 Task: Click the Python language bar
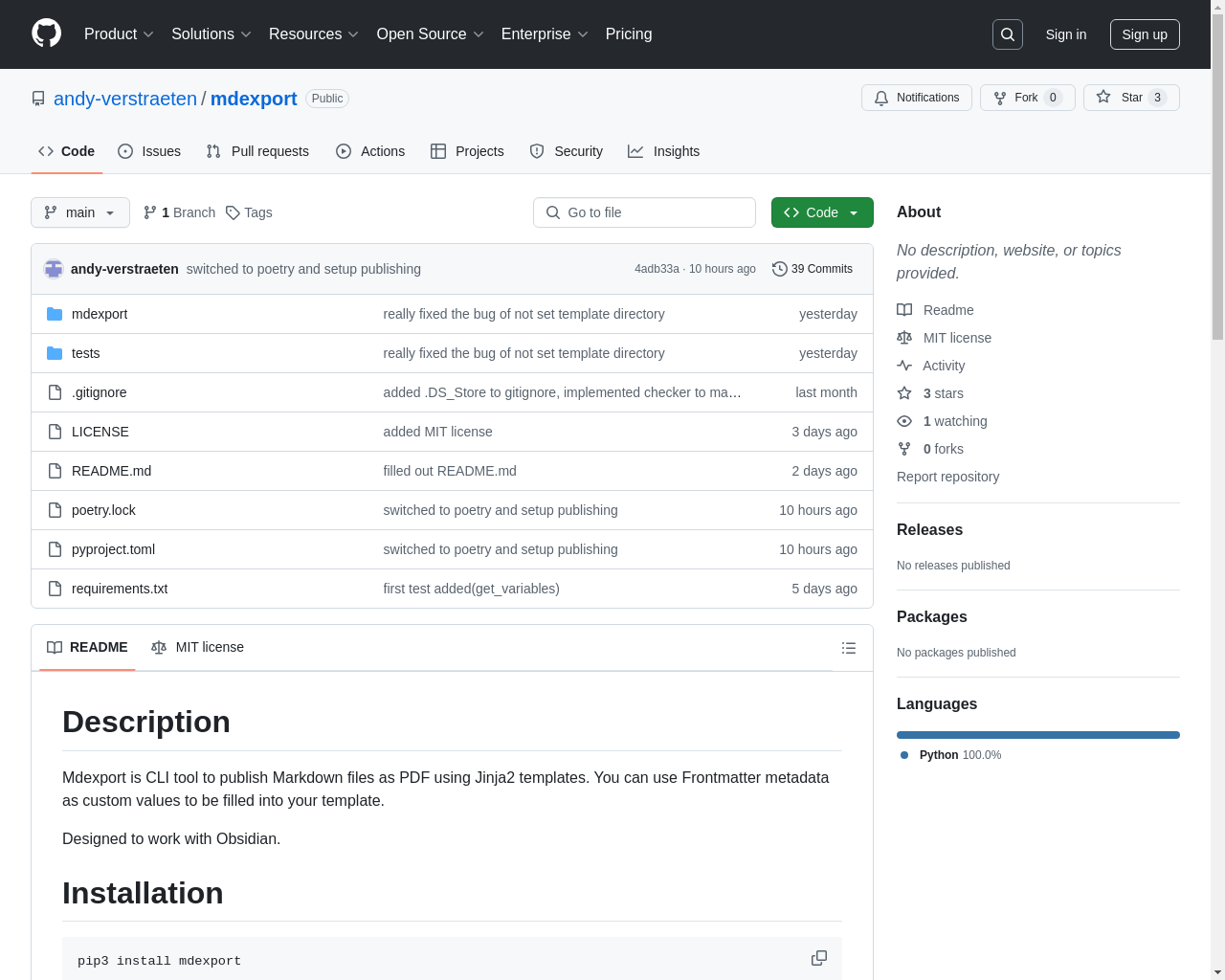click(x=1038, y=735)
